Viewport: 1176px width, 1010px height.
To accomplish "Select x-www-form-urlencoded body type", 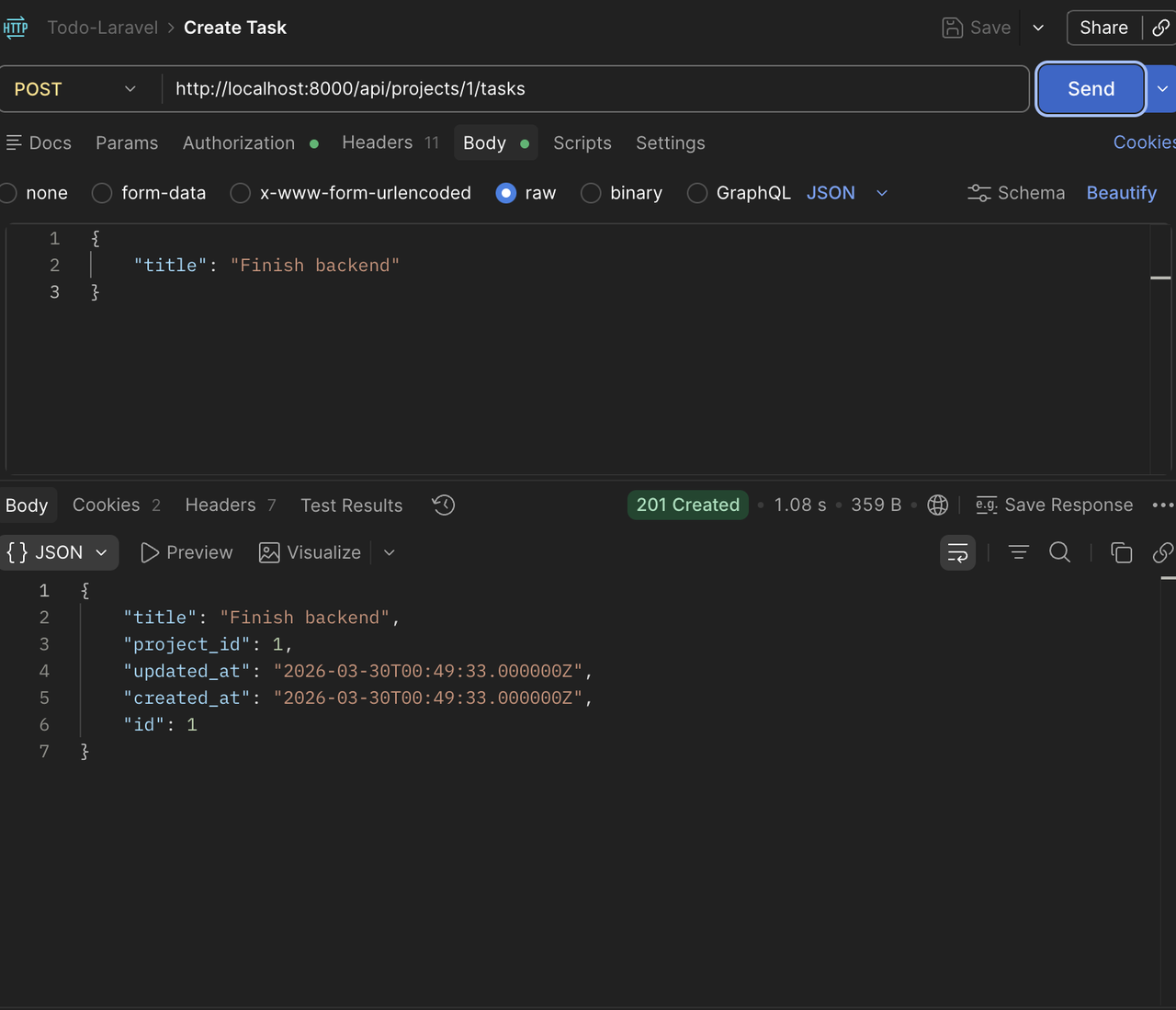I will 241,193.
